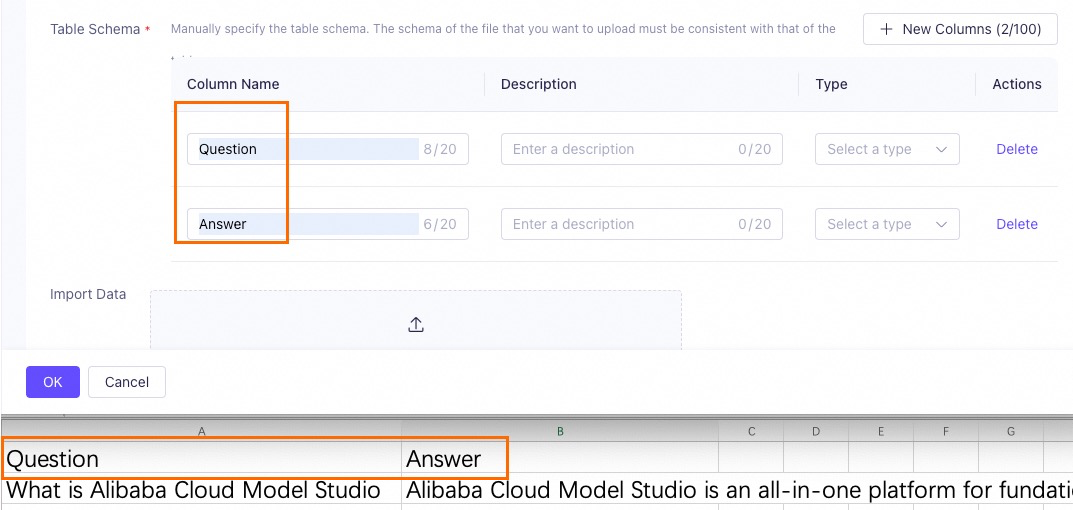Screen dimensions: 1073x510
Task: Select spreadsheet column D header
Action: click(x=816, y=431)
